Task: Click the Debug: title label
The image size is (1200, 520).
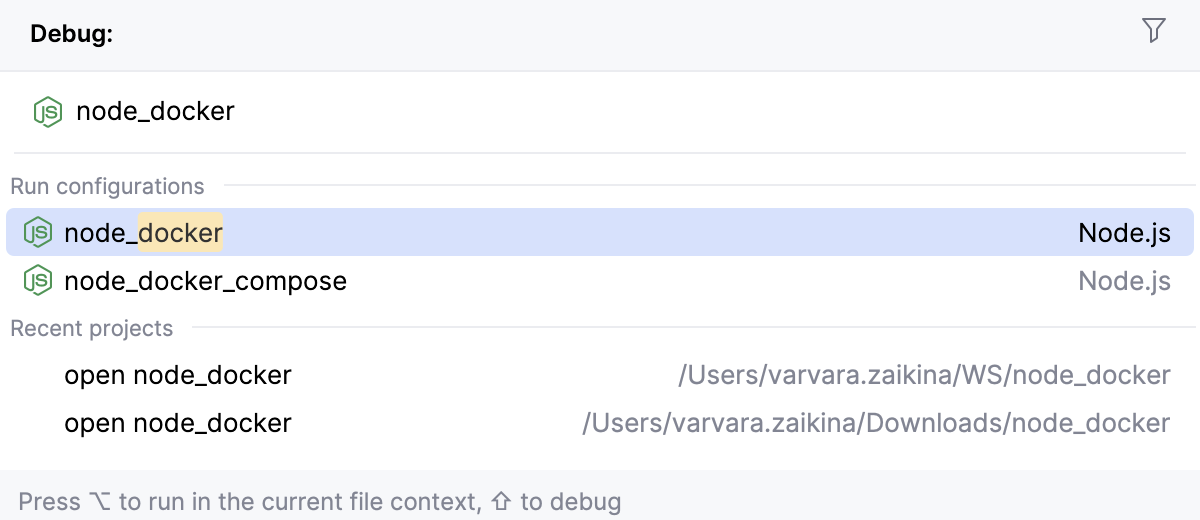Action: 71,34
